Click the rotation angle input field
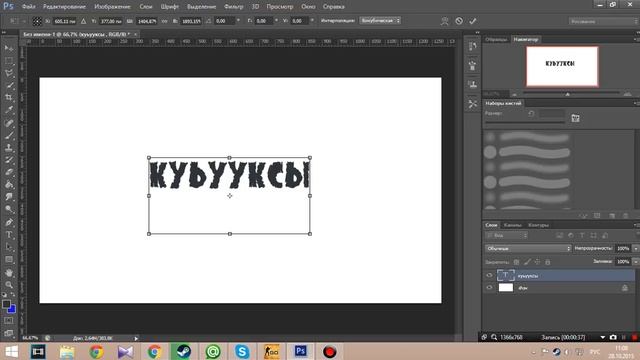Screen dimensions: 640x360 (225, 21)
